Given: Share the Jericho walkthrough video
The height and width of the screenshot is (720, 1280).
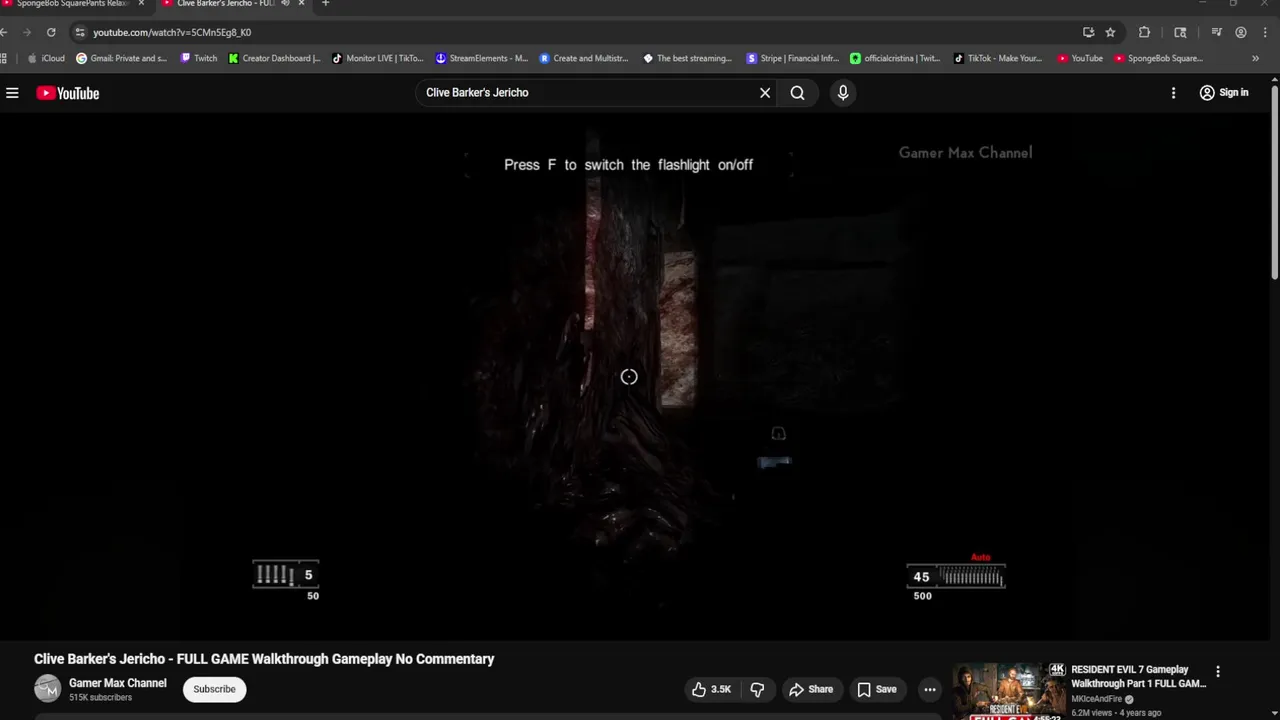Looking at the screenshot, I should [x=810, y=689].
